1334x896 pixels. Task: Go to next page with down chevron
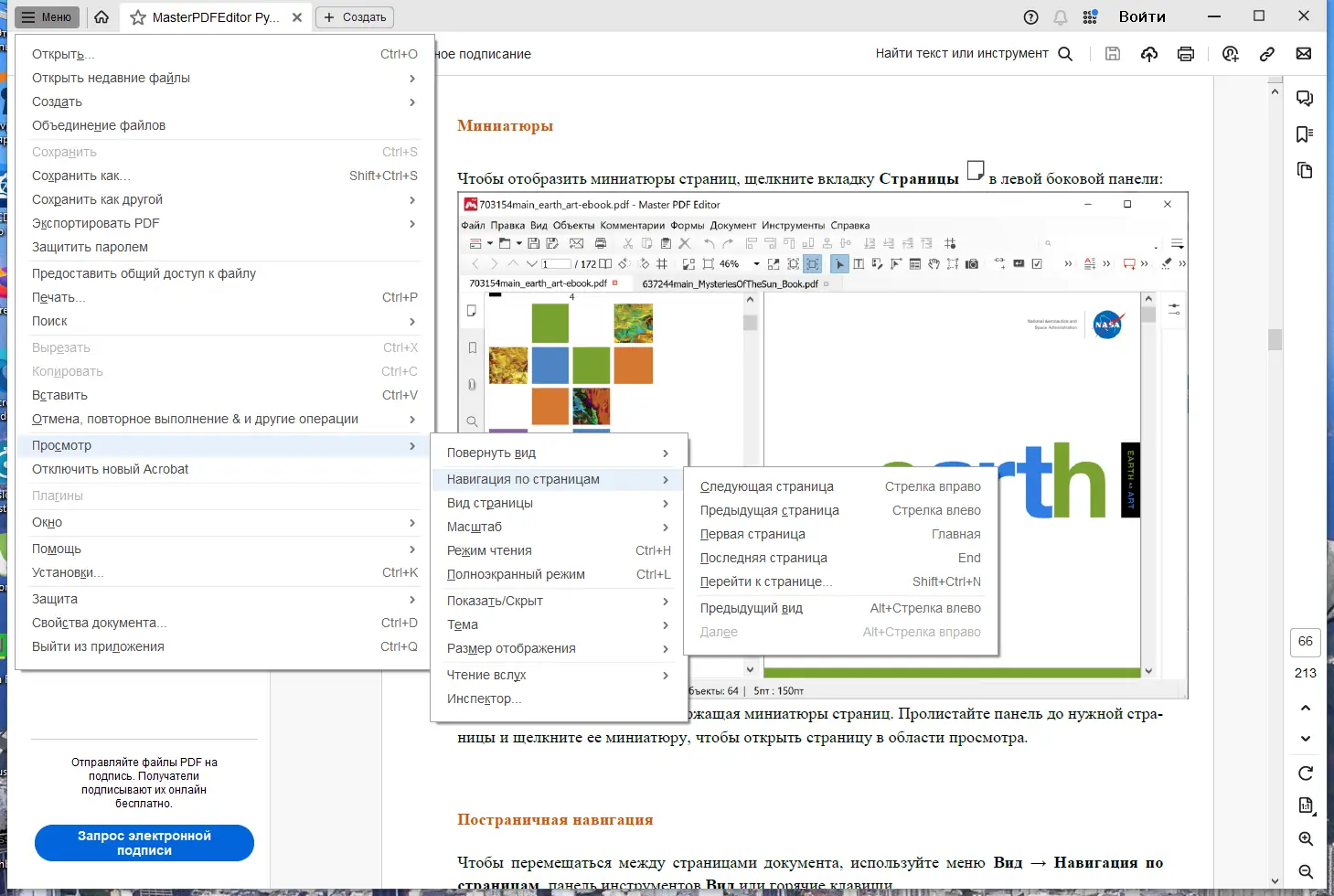[x=1306, y=739]
